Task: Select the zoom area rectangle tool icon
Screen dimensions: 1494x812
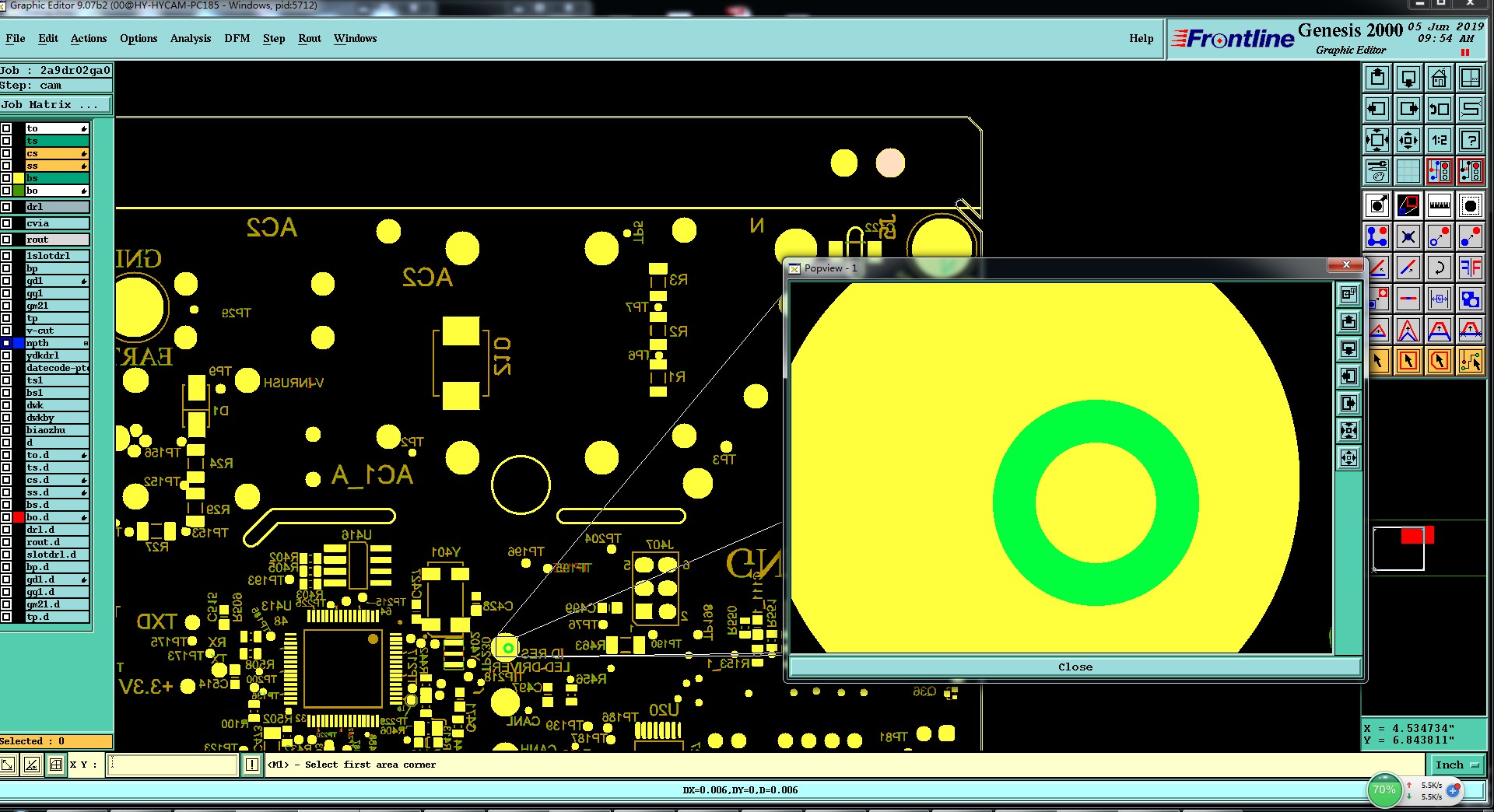Action: click(1408, 206)
